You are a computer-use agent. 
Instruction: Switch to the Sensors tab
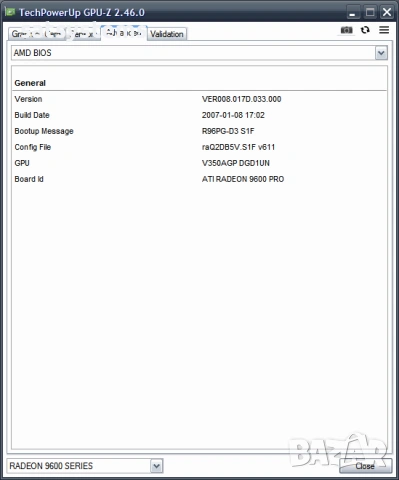point(83,34)
